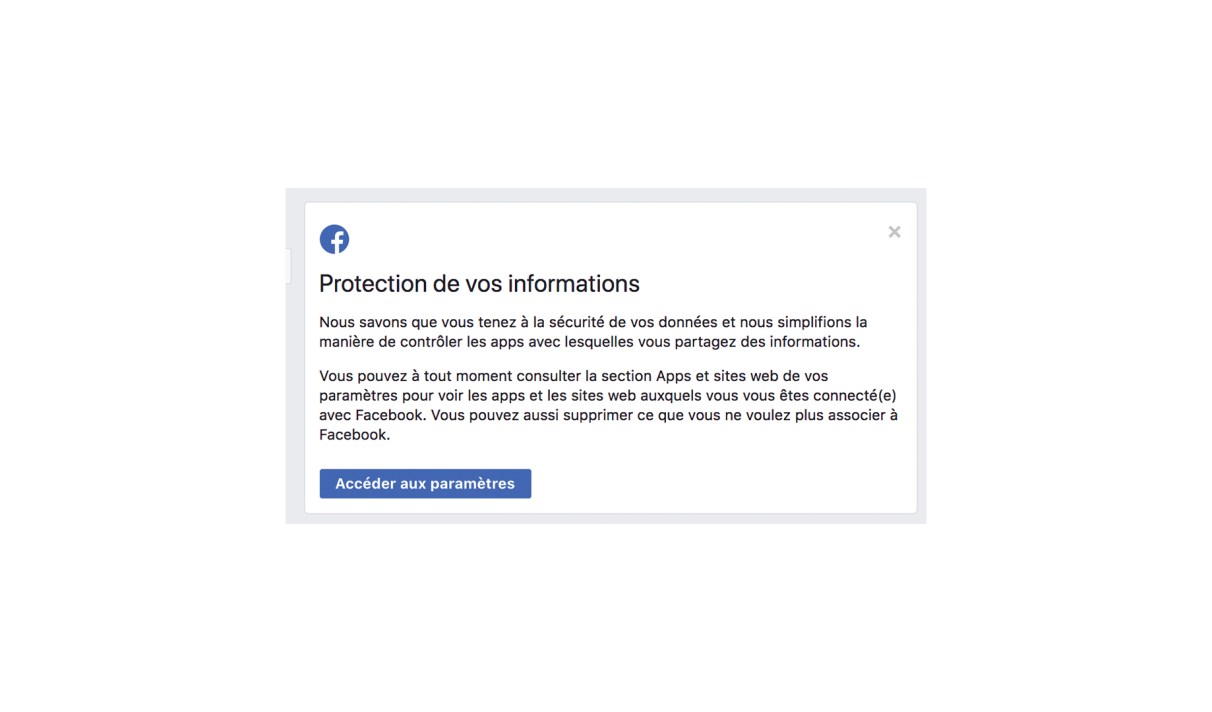Click the gray border below the white card

(x=606, y=519)
